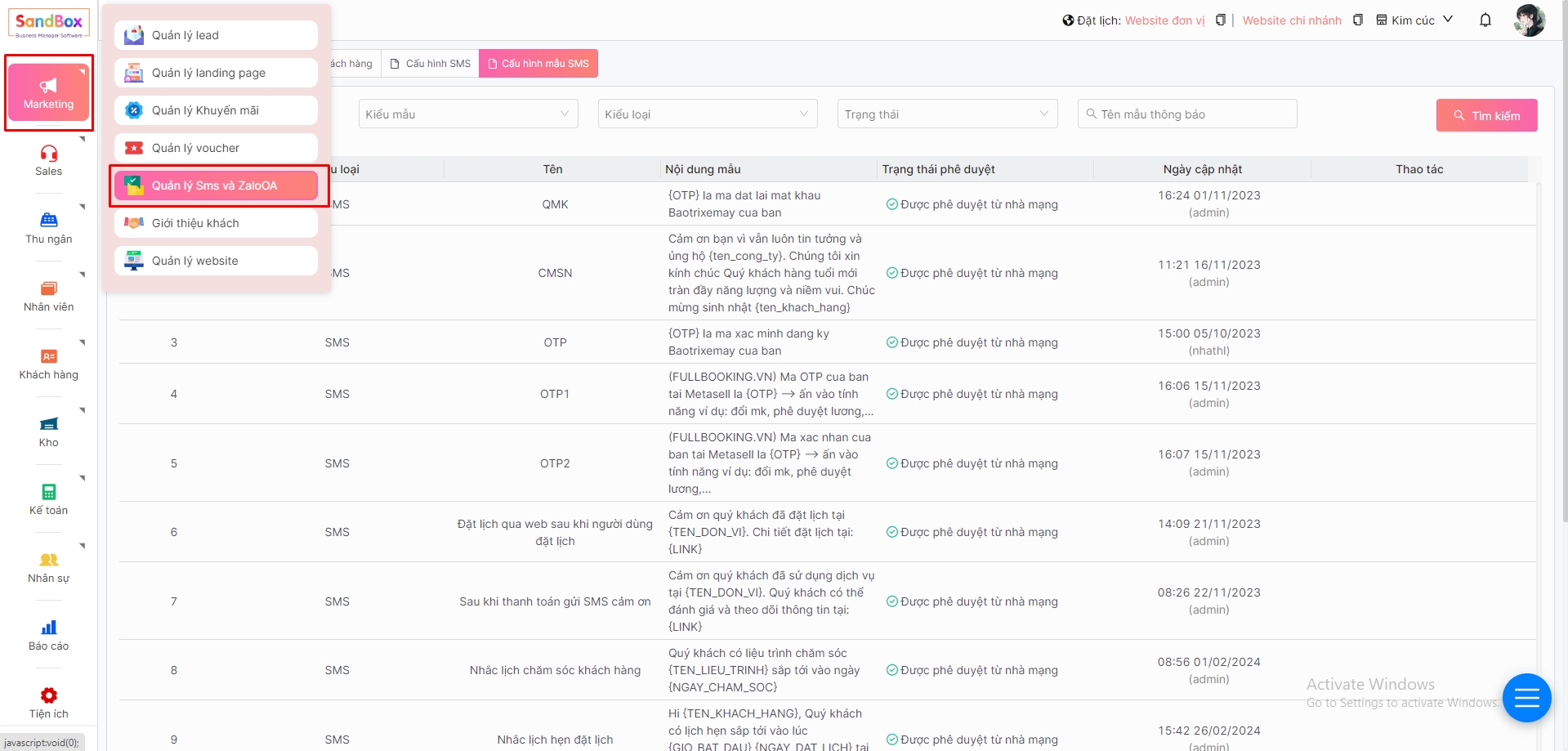Image resolution: width=1568 pixels, height=751 pixels.
Task: Expand the Kiểu loại dropdown
Action: 707,114
